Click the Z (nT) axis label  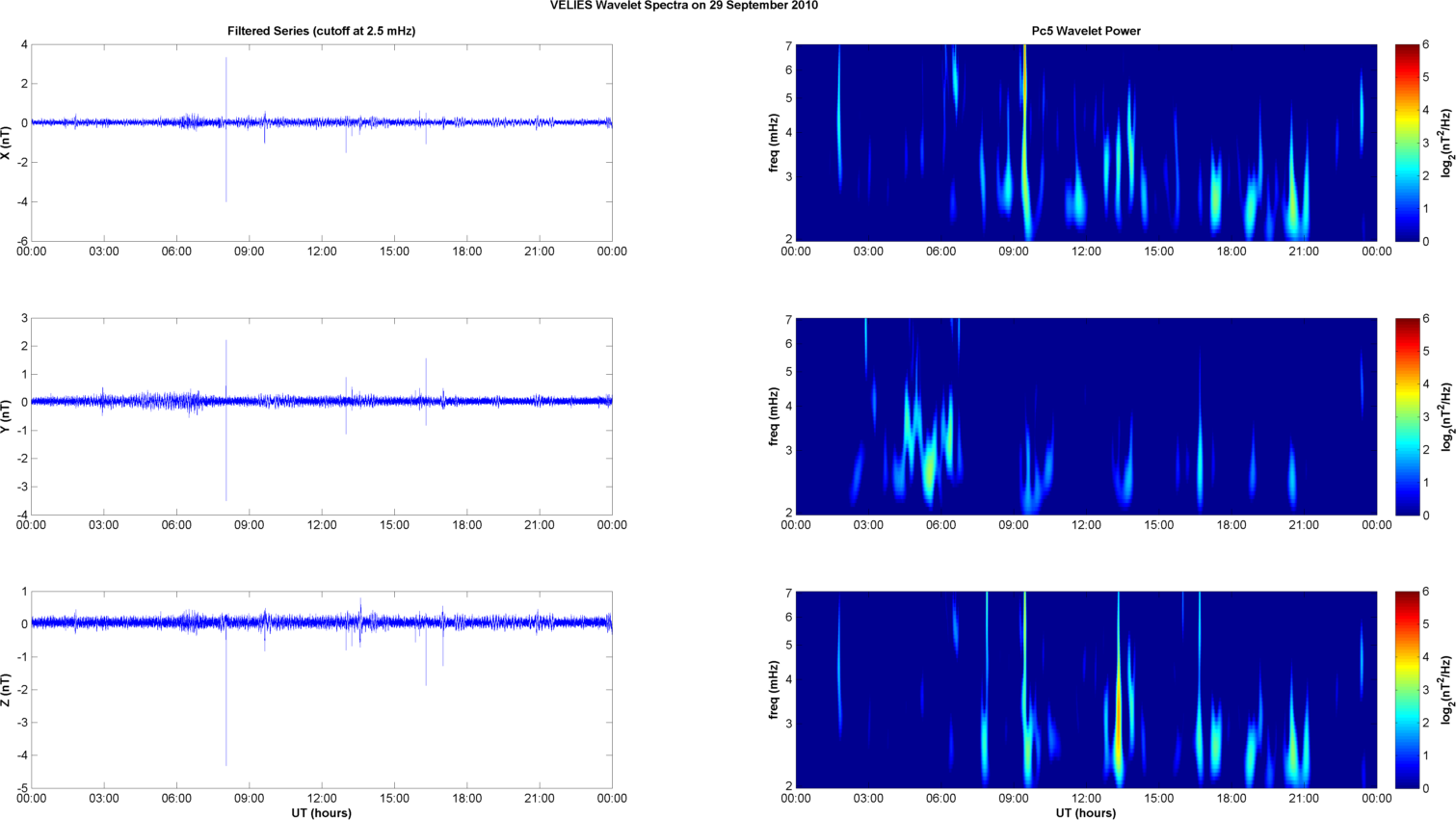(x=6, y=690)
